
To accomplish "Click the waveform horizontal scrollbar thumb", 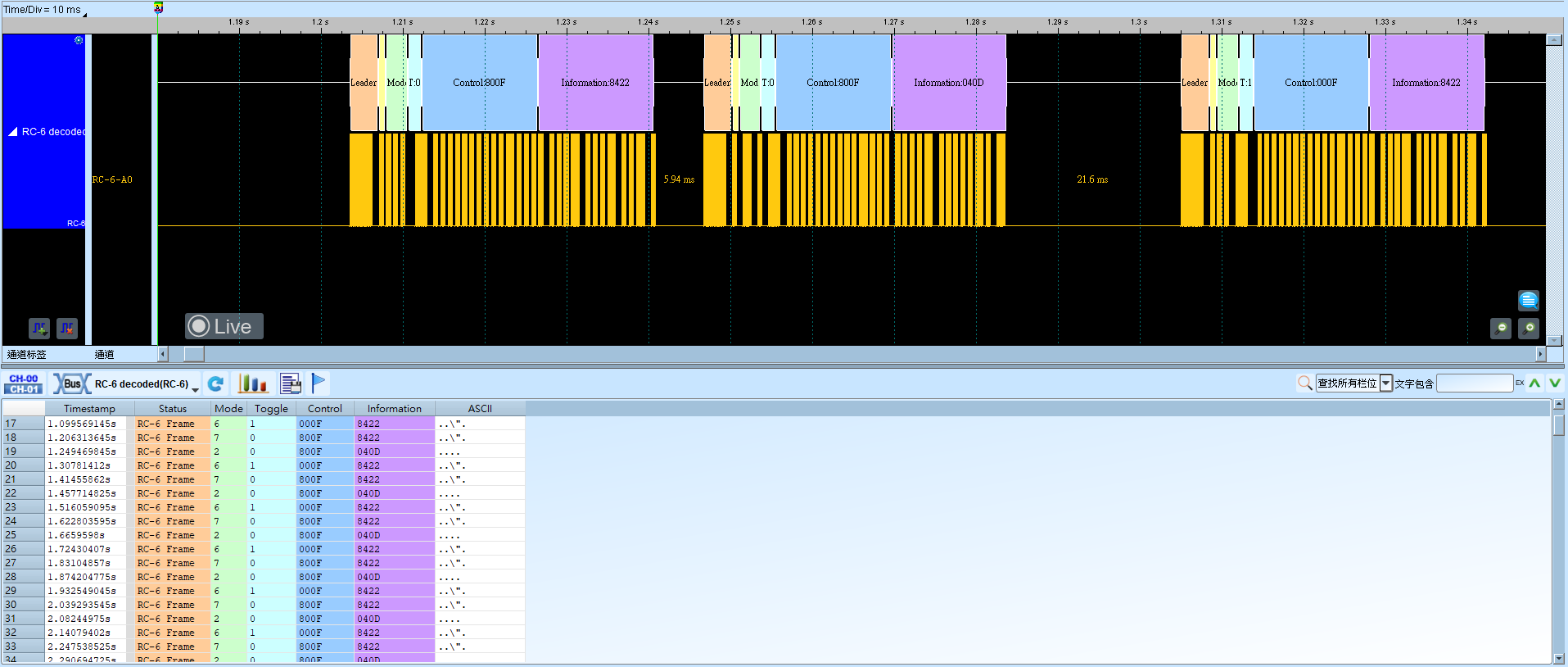I will click(x=194, y=354).
